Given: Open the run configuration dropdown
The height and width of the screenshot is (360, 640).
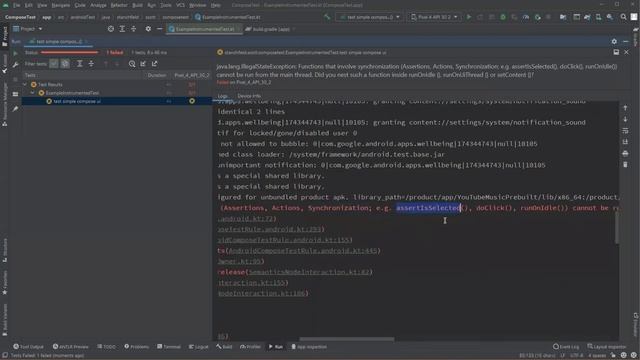Looking at the screenshot, I should 369,17.
